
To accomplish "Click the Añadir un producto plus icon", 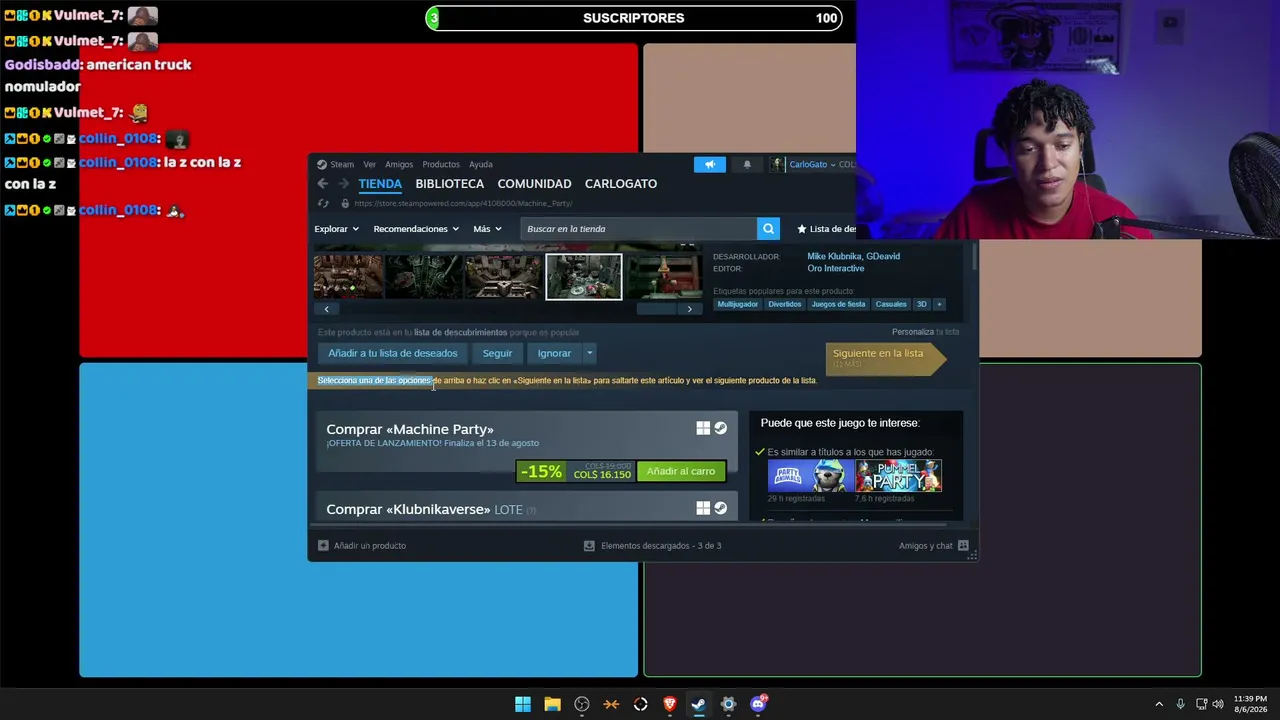I will coord(323,546).
